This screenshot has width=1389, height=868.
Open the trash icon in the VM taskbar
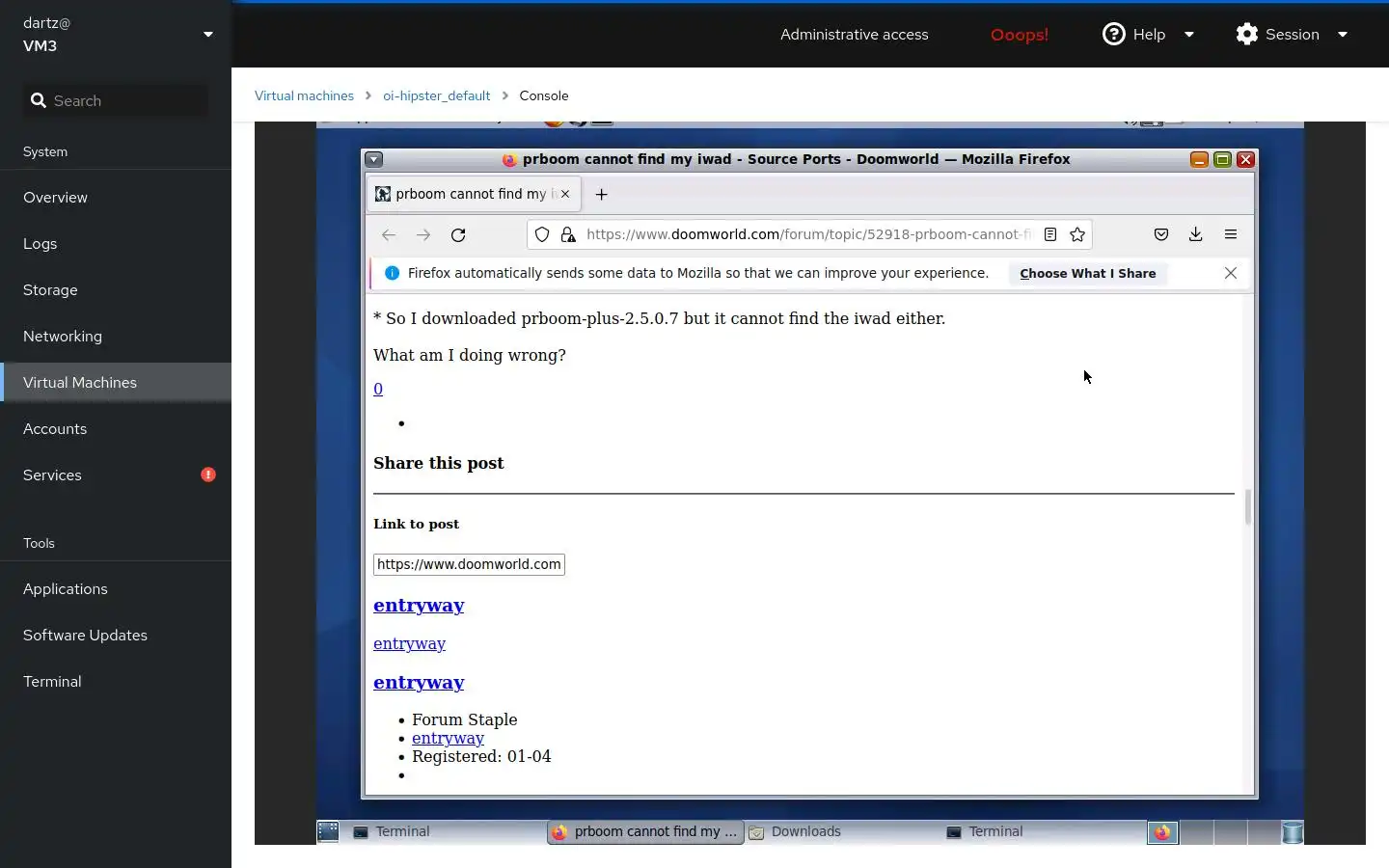point(1293,832)
